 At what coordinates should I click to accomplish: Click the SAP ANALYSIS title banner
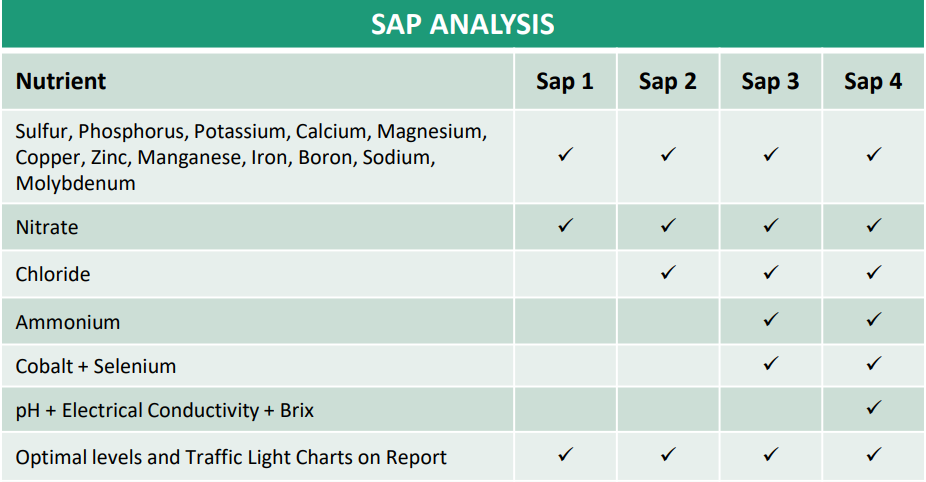pos(463,24)
